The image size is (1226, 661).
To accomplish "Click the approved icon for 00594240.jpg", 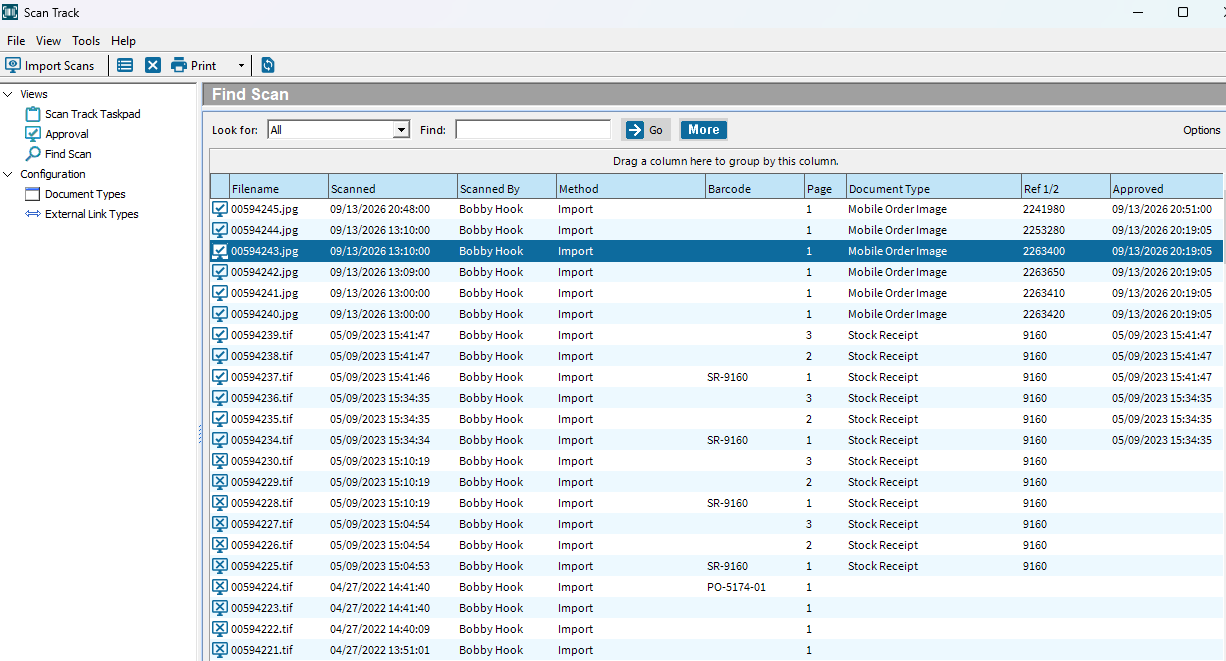I will [x=220, y=314].
